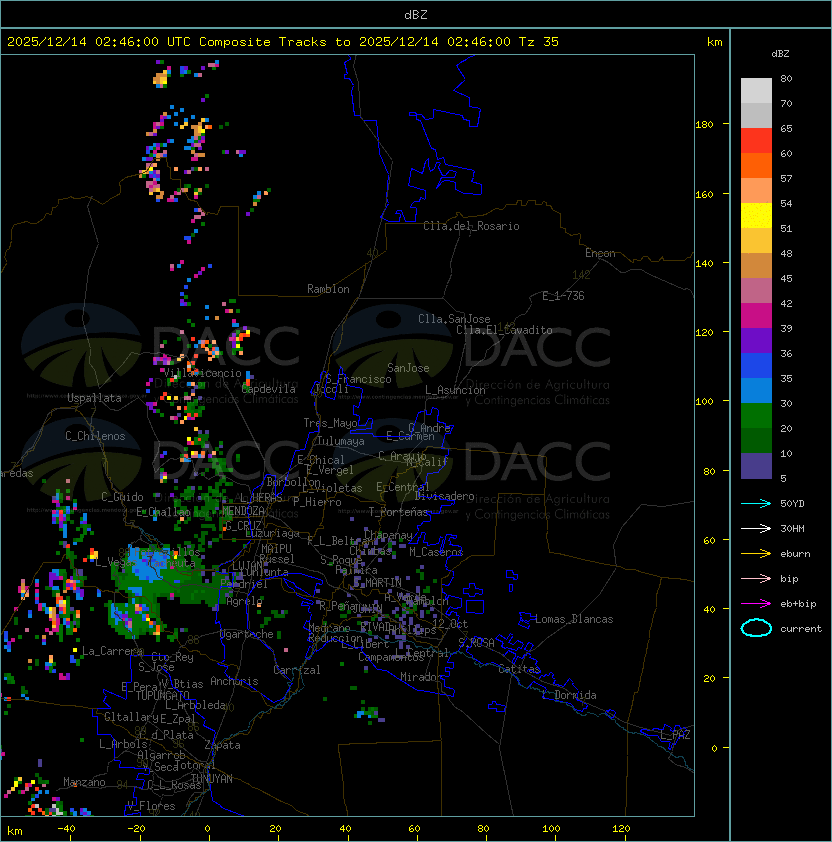
Task: Click the 'Uspallata' place label on map
Action: click(x=94, y=398)
